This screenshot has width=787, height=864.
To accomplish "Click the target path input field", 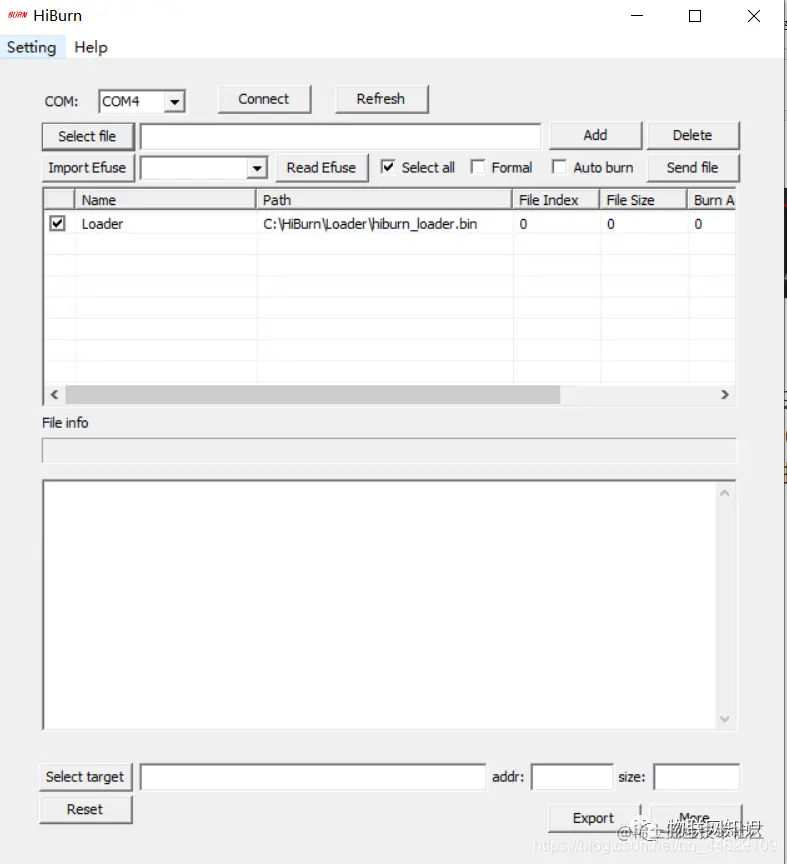I will click(x=313, y=777).
